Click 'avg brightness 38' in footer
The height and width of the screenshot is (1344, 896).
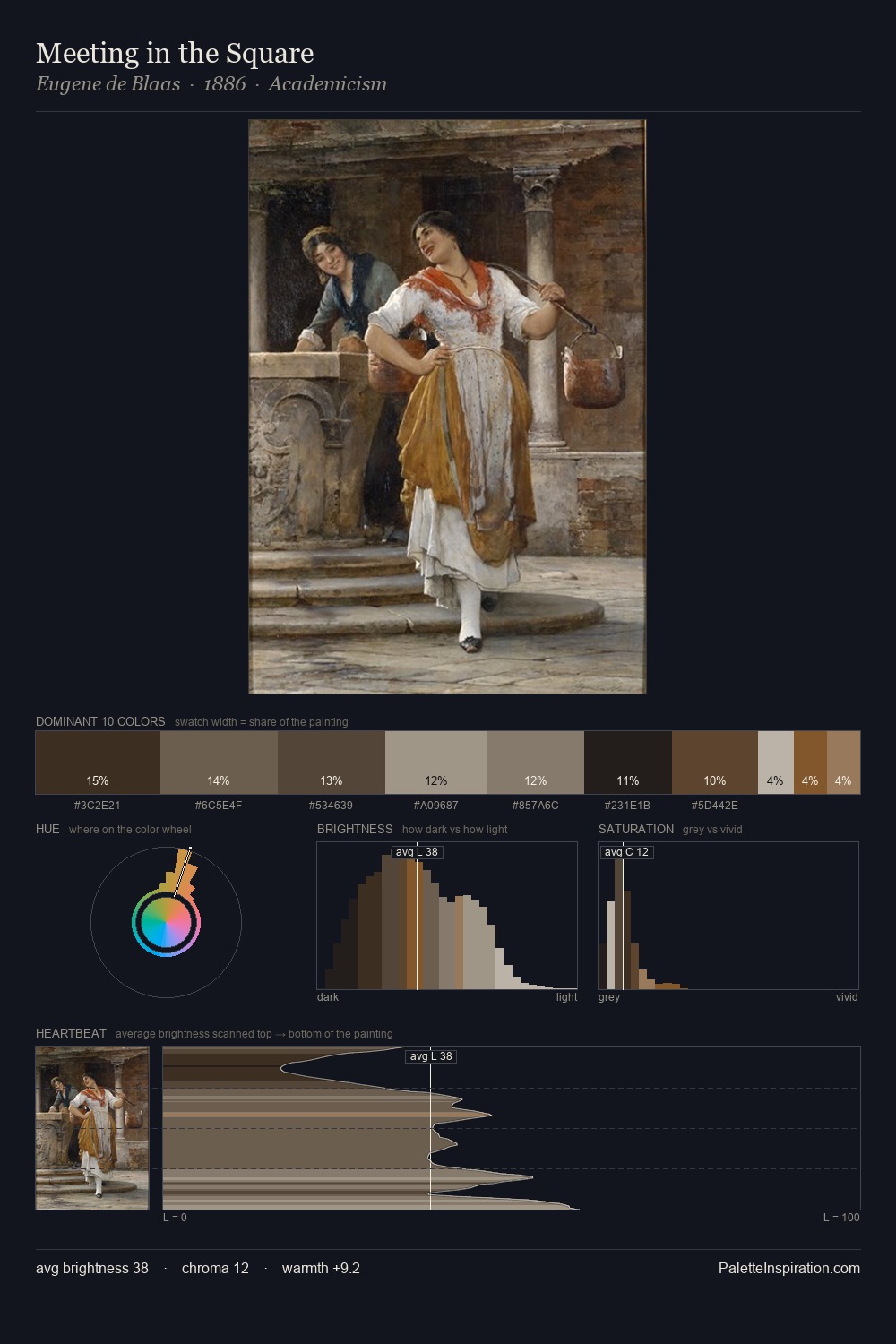(x=92, y=1268)
